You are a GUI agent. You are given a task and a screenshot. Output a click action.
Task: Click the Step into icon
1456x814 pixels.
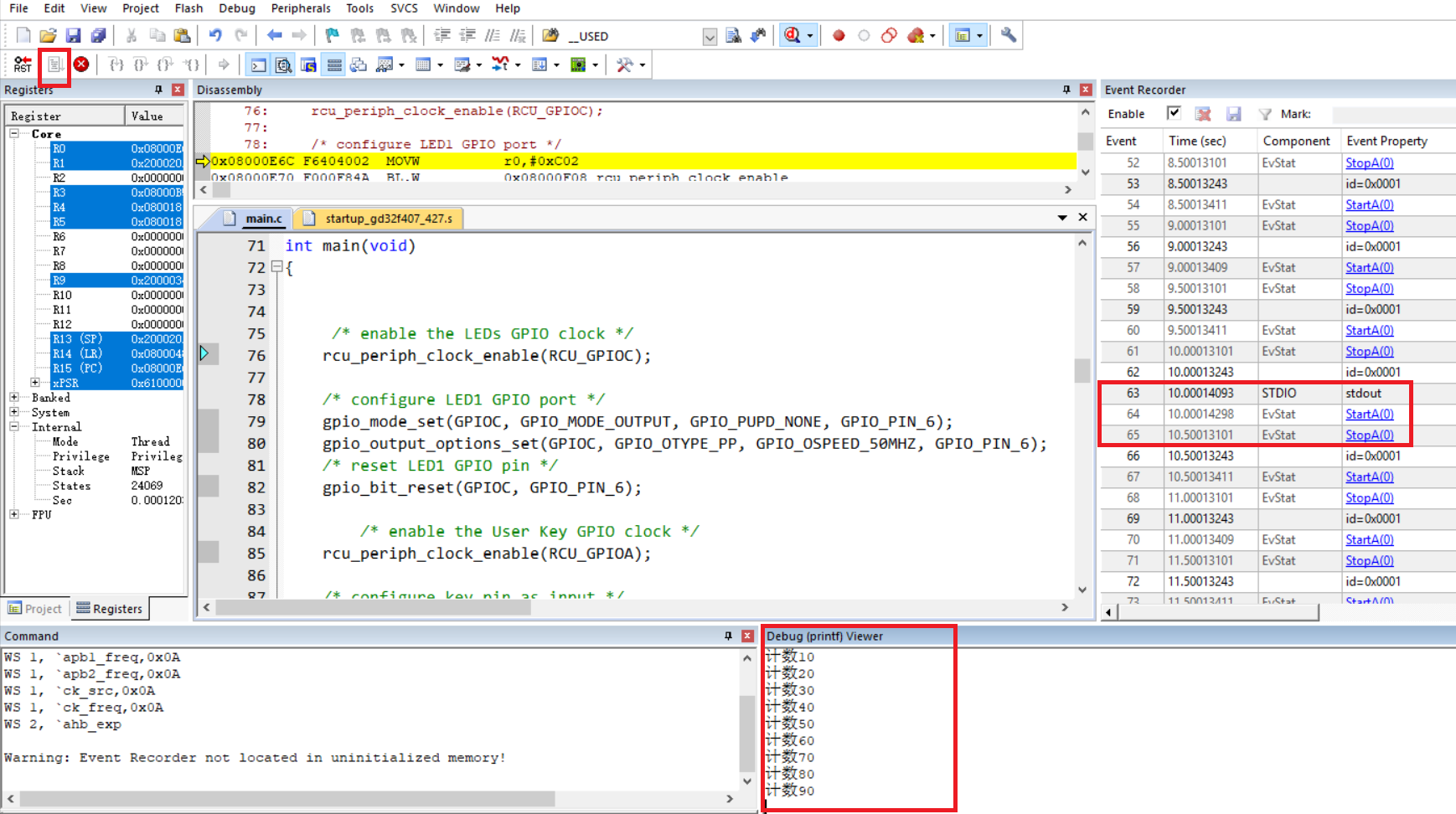click(x=116, y=64)
